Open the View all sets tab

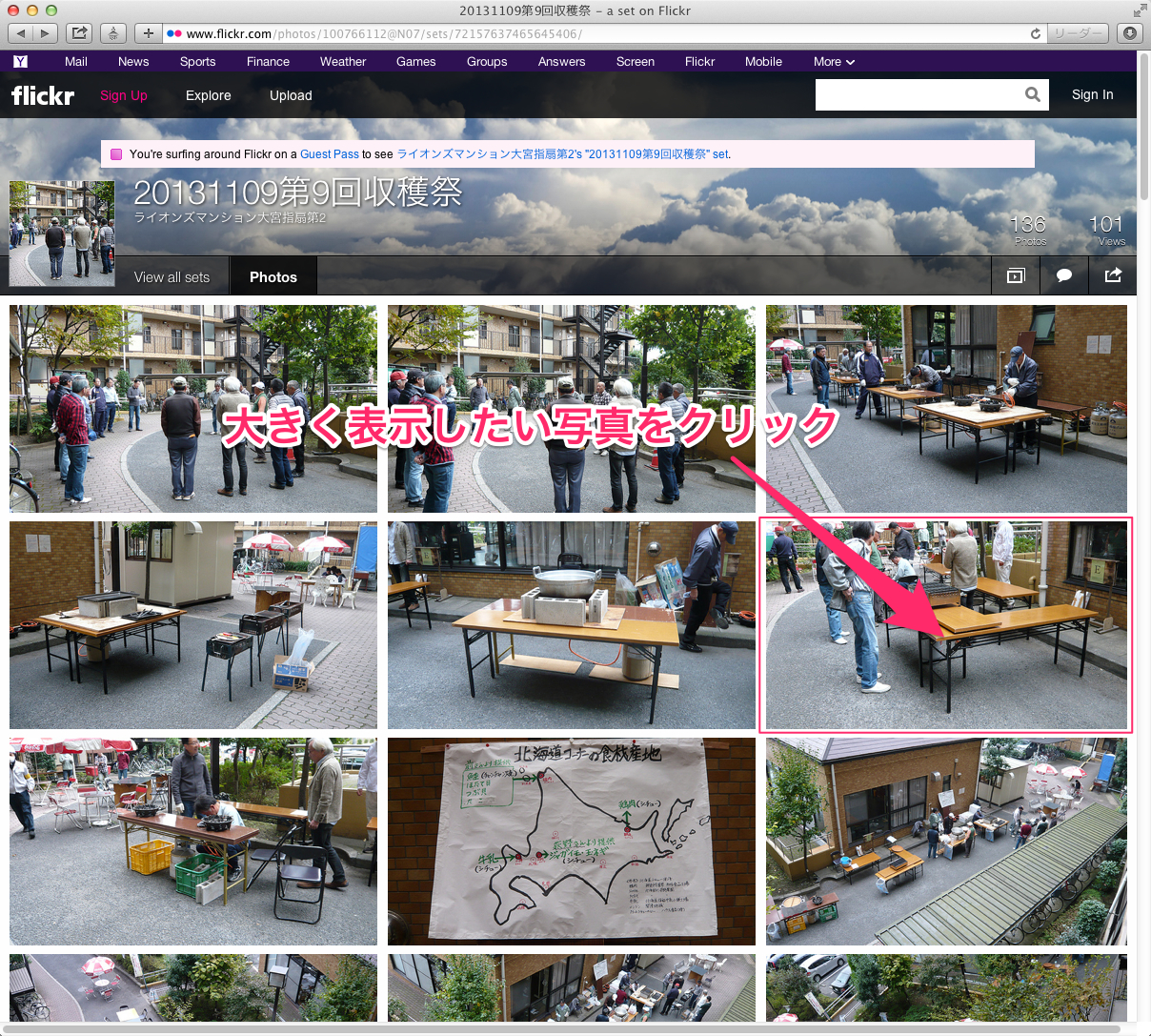(172, 277)
